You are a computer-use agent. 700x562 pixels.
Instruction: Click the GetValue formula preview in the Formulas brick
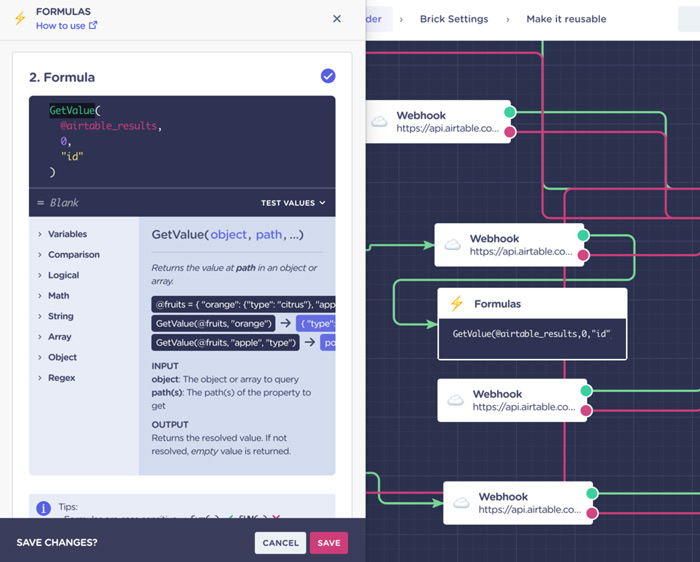(532, 334)
